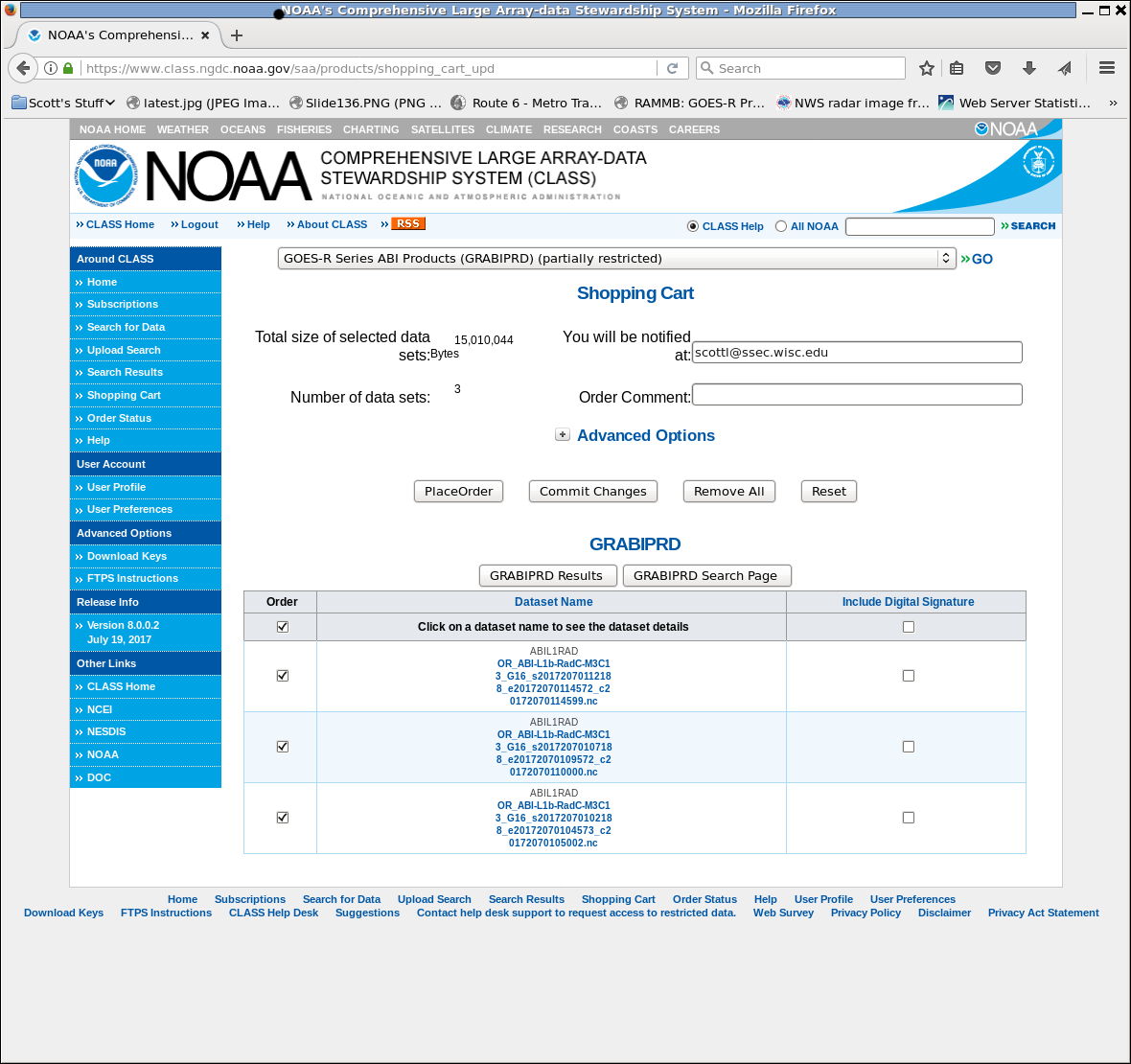This screenshot has height=1064, width=1131.
Task: Open the RAMMB: GOES-R bookmark
Action: point(689,104)
